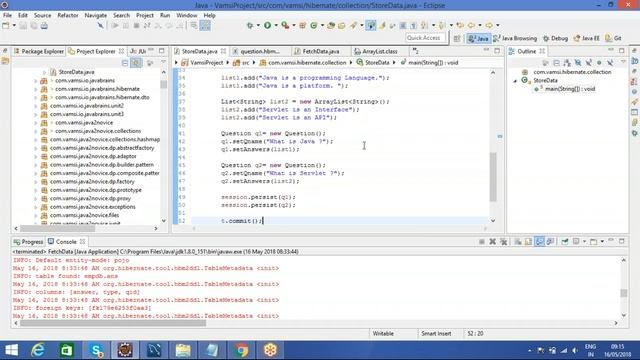Open Skype from the taskbar
Image resolution: width=640 pixels, height=360 pixels.
(96, 350)
